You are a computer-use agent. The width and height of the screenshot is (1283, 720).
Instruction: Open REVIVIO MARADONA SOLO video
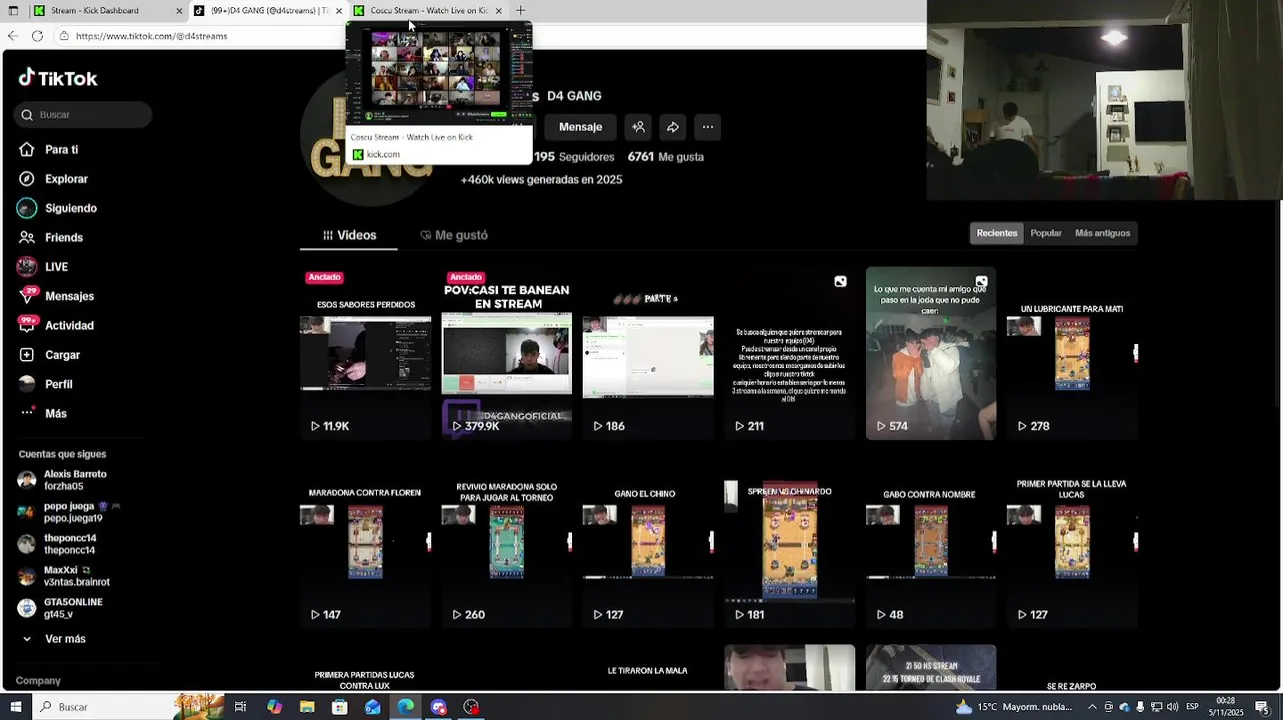pos(507,542)
